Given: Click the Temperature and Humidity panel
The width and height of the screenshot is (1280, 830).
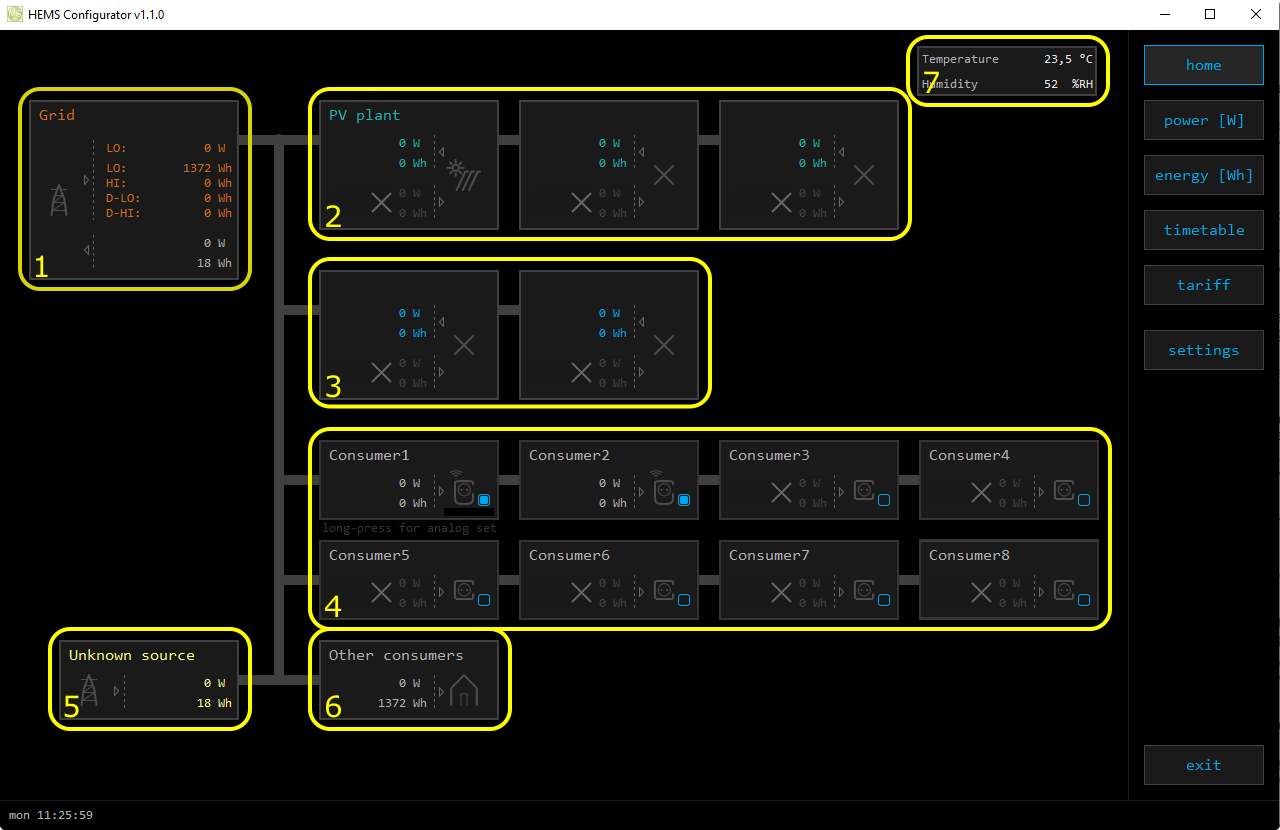Looking at the screenshot, I should 1007,71.
